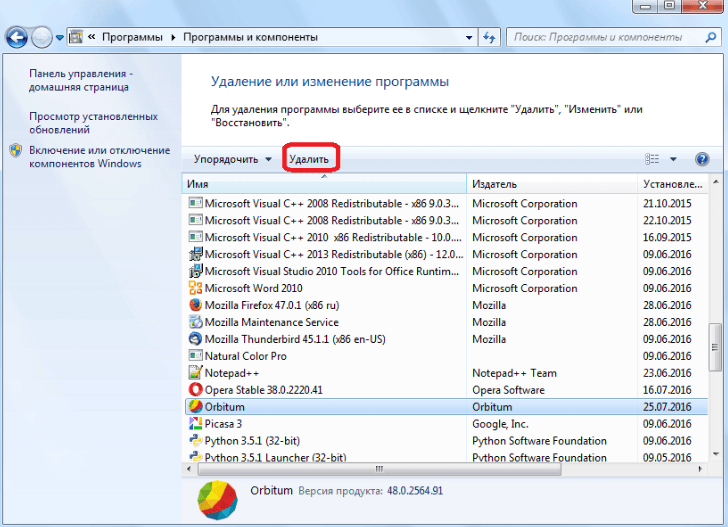The width and height of the screenshot is (728, 527).
Task: Open Панель управления - домашняя страница
Action: pyautogui.click(x=81, y=80)
